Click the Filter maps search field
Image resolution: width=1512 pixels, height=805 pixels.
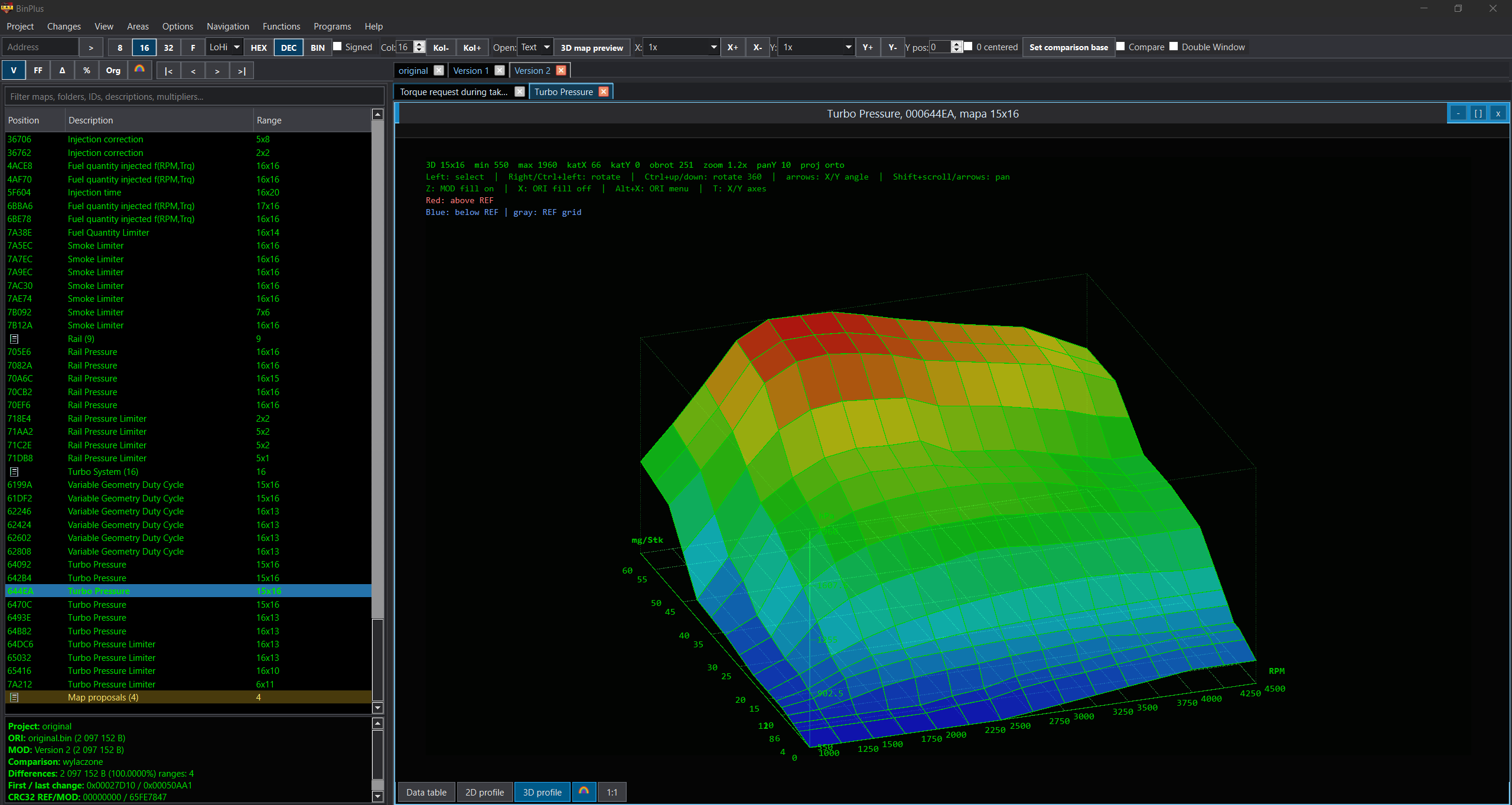click(x=194, y=96)
